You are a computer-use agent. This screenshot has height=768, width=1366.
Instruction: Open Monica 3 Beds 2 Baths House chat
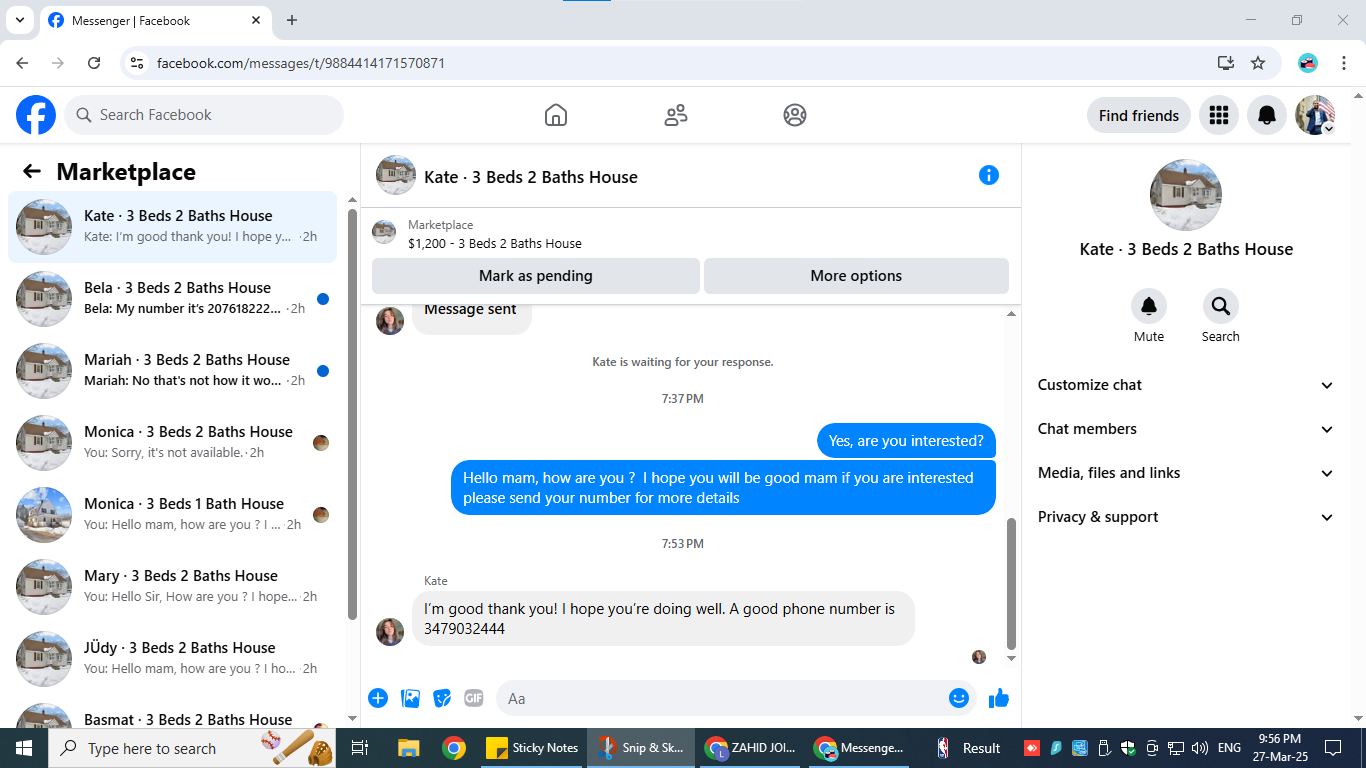[172, 443]
